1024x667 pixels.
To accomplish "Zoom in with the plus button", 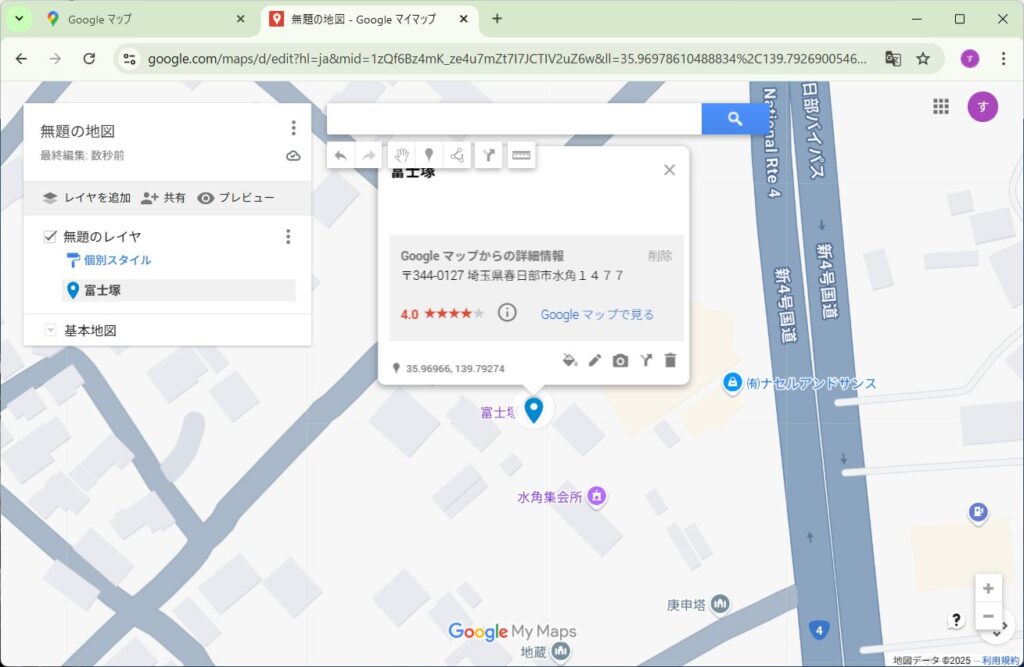I will [x=988, y=589].
